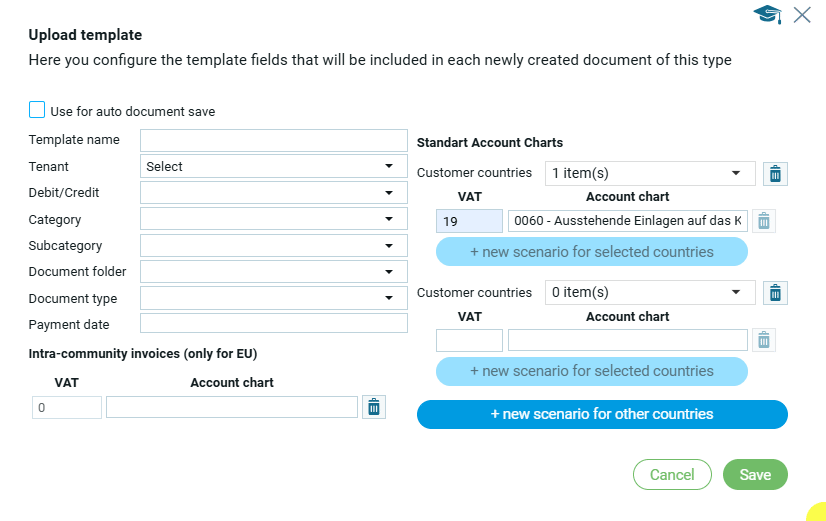Expand Customer countries showing 1 item(s)
The width and height of the screenshot is (826, 521).
[x=650, y=173]
